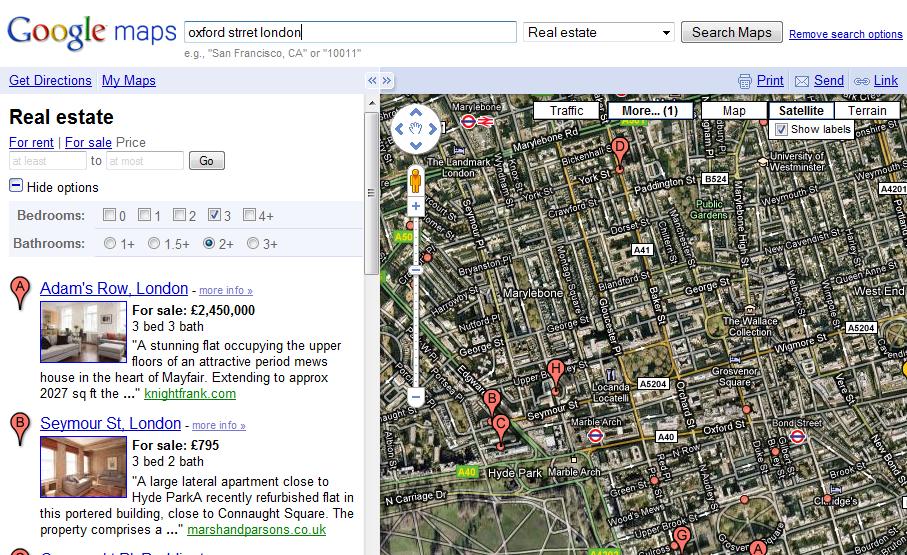The height and width of the screenshot is (555, 907).
Task: Select the 1+ bathrooms radio button
Action: 110,244
